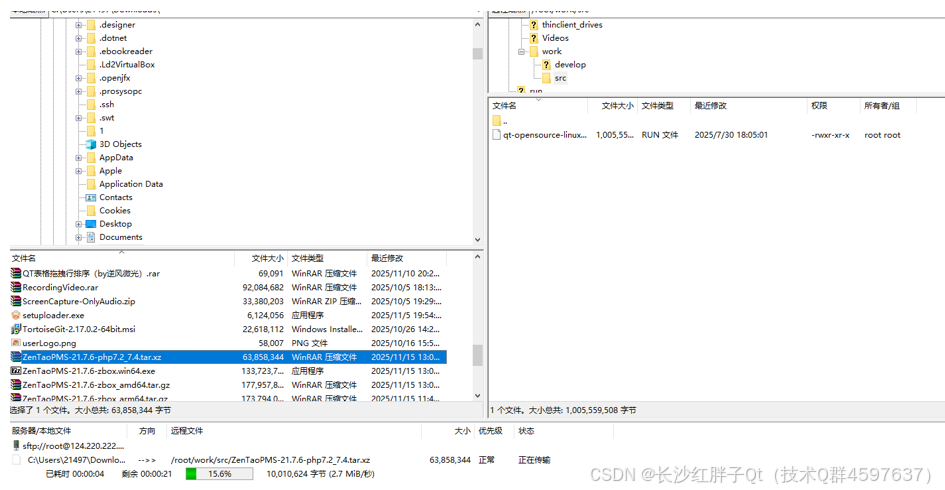Image resolution: width=945 pixels, height=490 pixels.
Task: Click the develop question mark folder icon
Action: coord(546,64)
